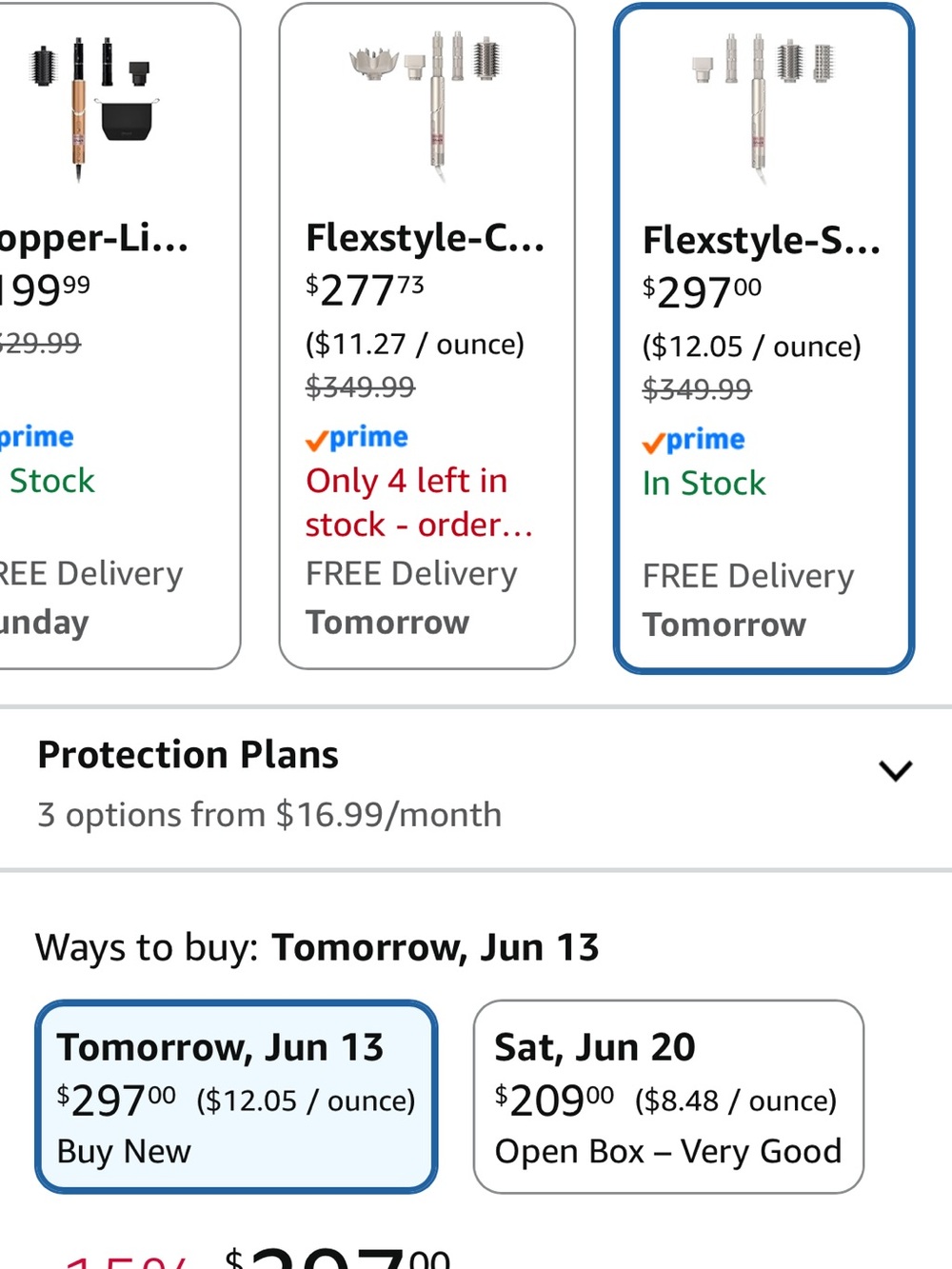Tap the $297.00 price in selected card
Viewport: 952px width, 1269px height.
pyautogui.click(x=702, y=291)
